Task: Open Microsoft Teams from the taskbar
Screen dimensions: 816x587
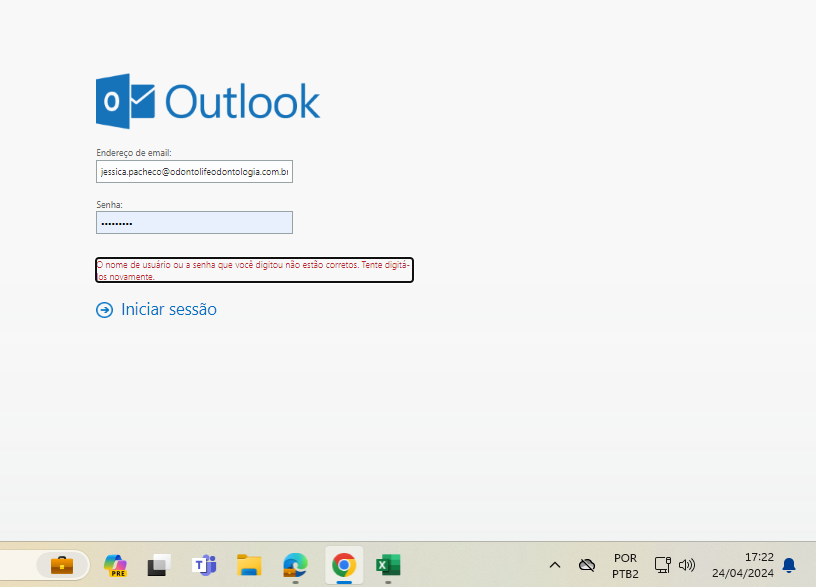Action: [x=205, y=566]
